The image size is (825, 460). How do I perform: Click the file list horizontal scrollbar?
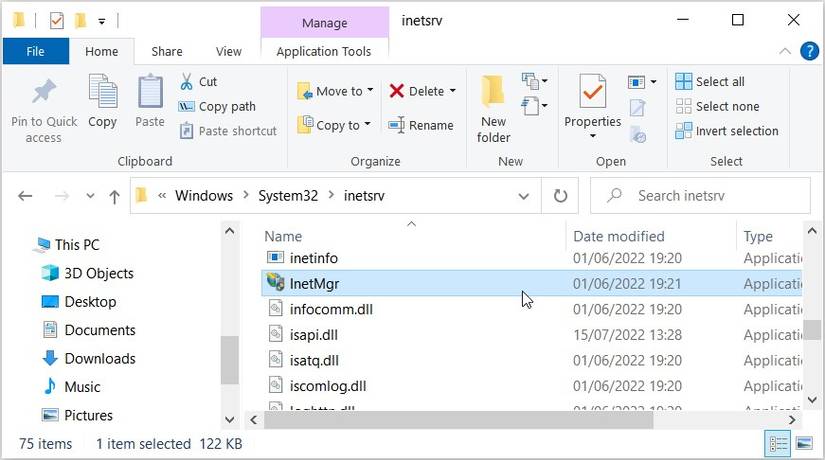(458, 420)
